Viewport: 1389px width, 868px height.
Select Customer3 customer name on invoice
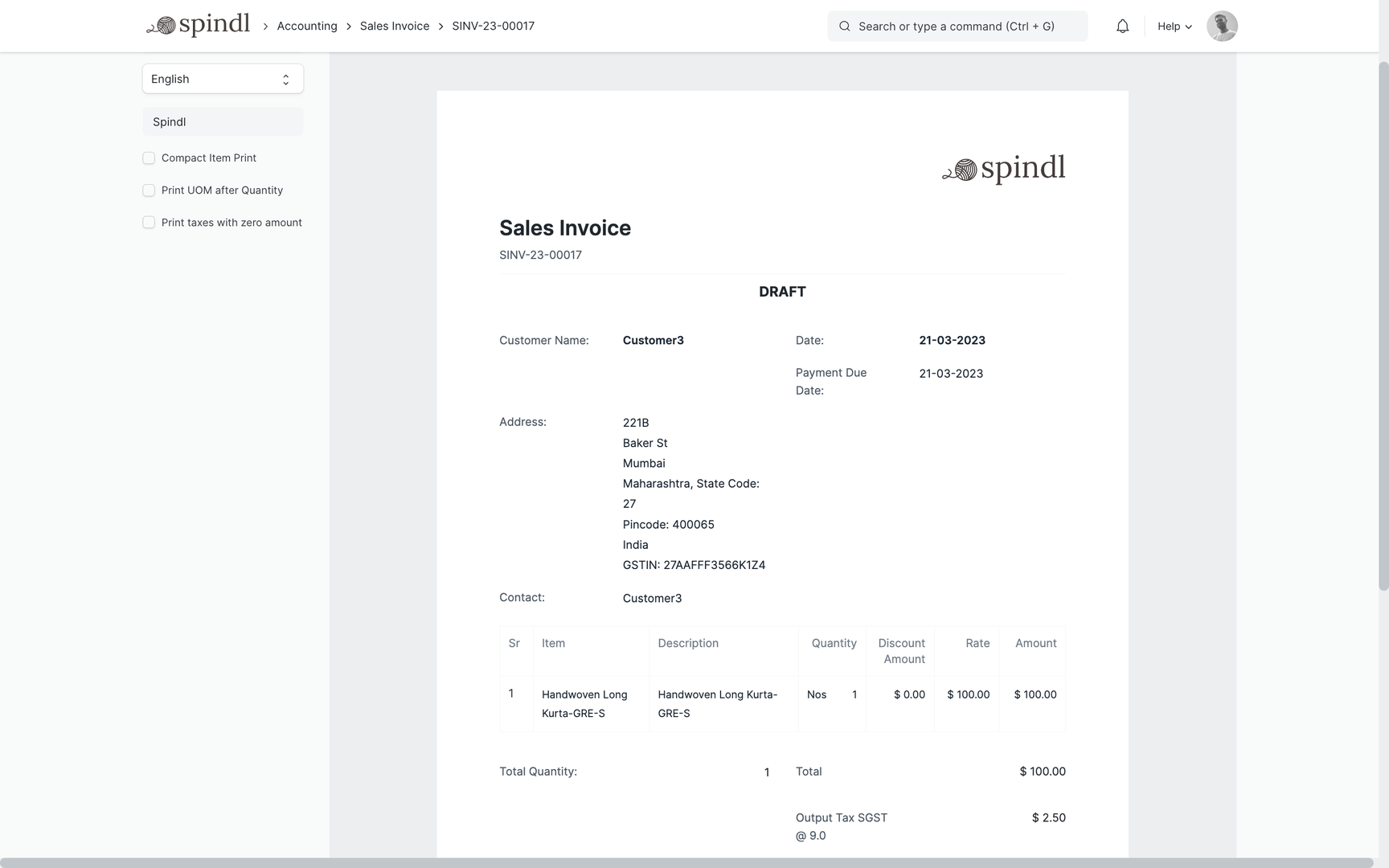point(653,340)
